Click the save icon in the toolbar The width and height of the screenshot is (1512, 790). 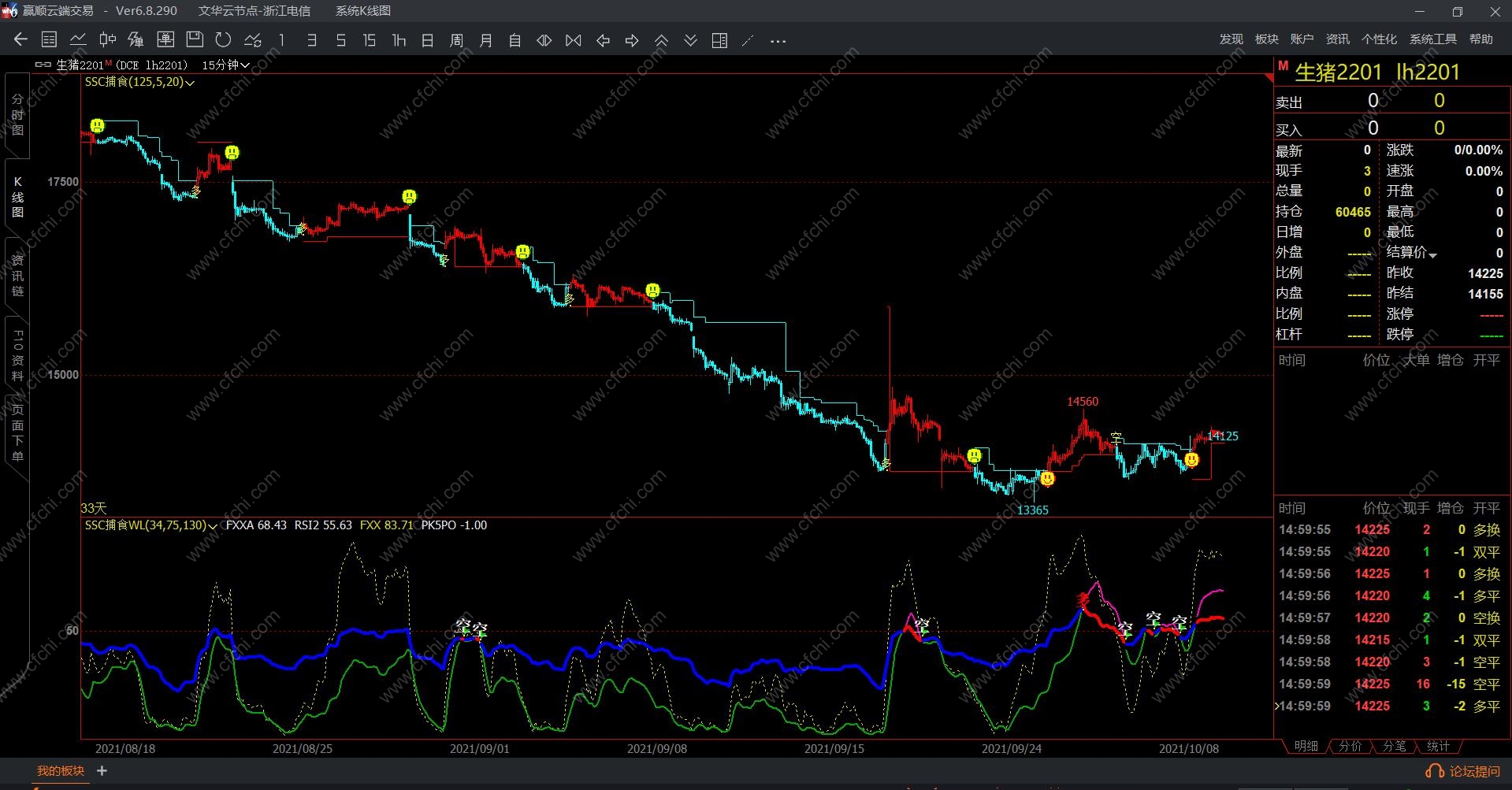point(195,40)
